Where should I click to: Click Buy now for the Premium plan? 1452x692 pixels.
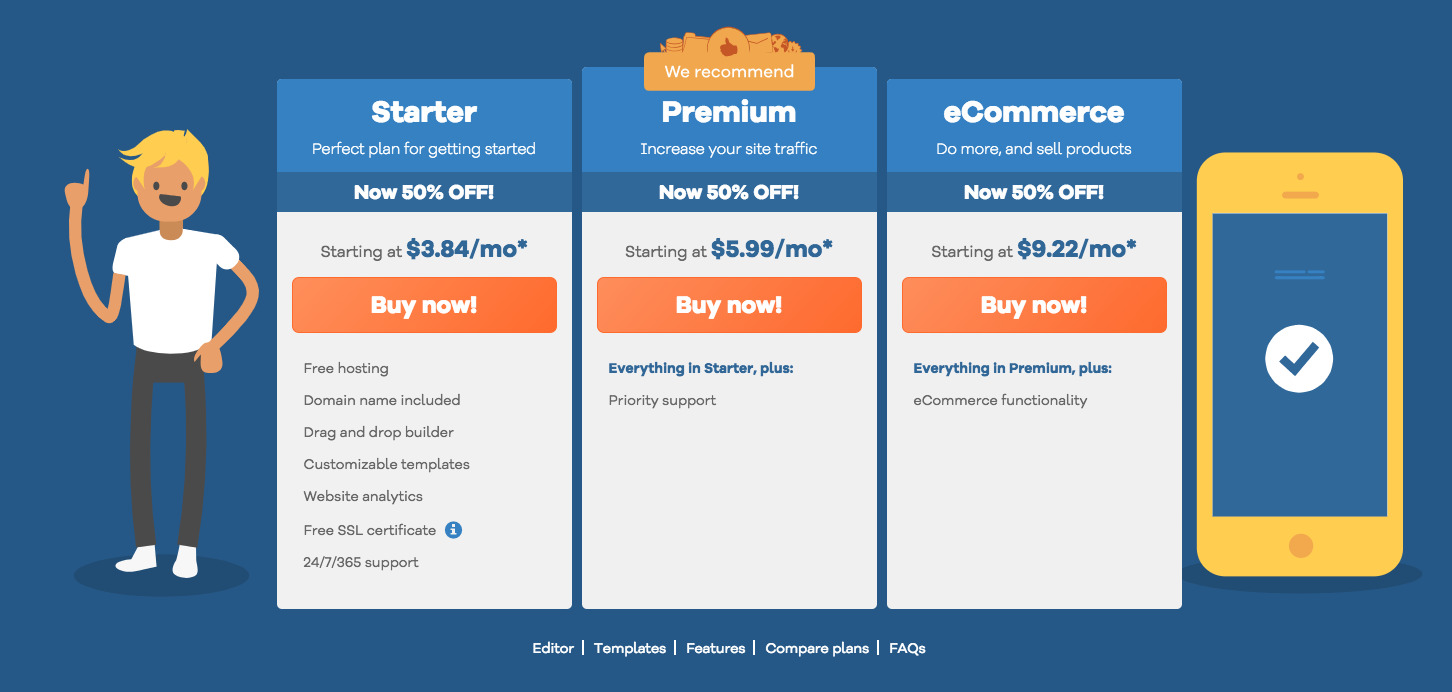(729, 304)
